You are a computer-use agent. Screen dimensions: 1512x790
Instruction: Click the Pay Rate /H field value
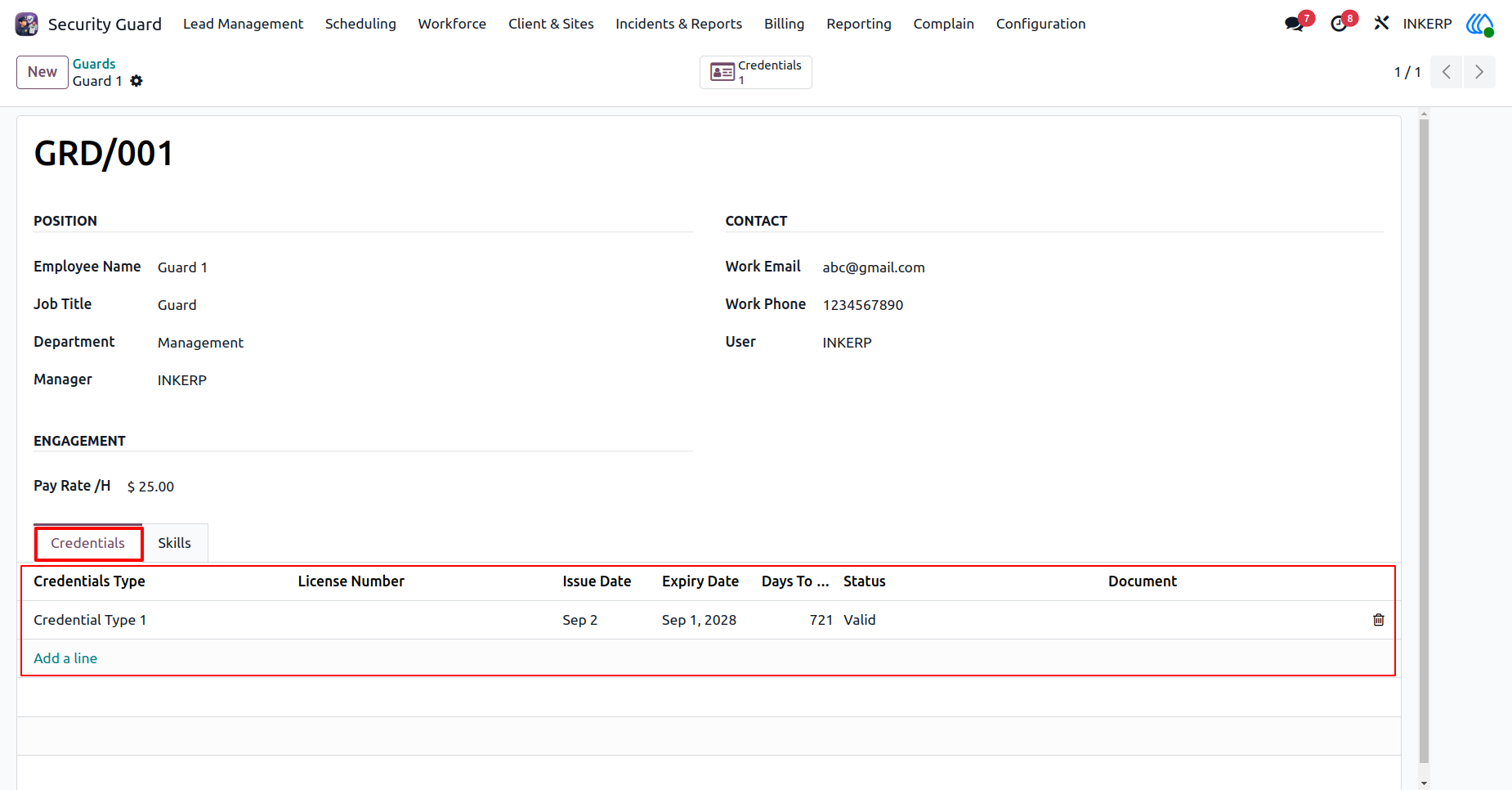point(151,487)
